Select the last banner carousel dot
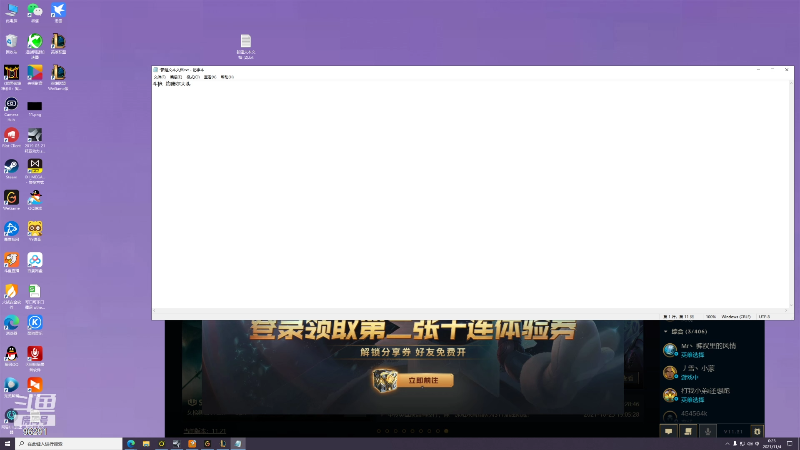Image resolution: width=800 pixels, height=450 pixels. (x=446, y=431)
